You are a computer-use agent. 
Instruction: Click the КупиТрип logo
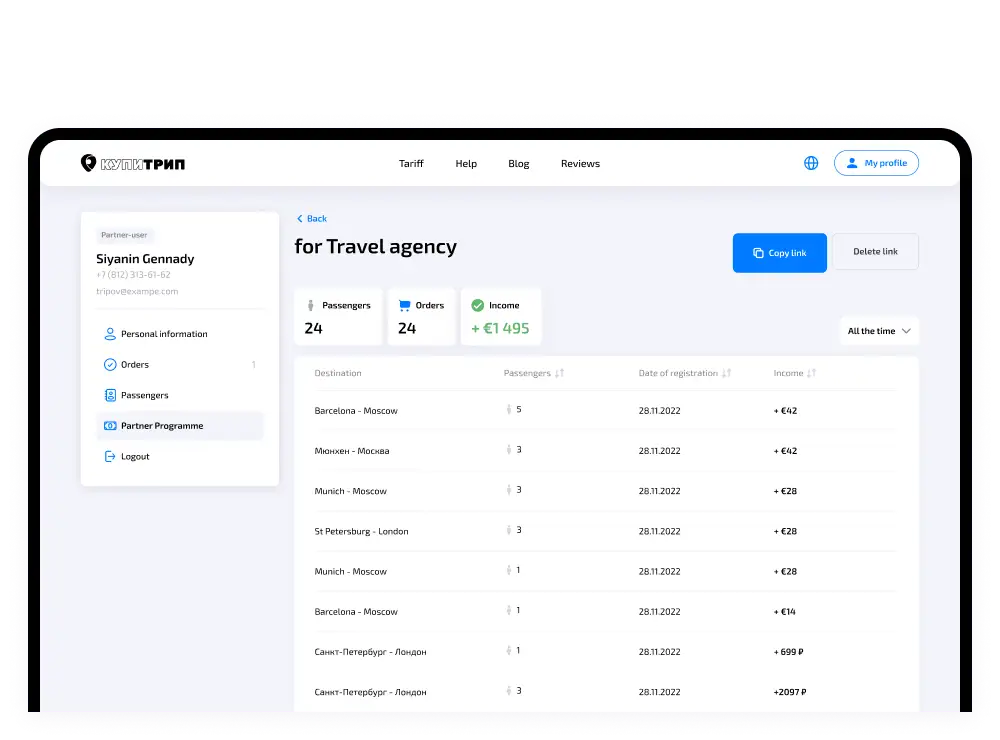tap(132, 163)
